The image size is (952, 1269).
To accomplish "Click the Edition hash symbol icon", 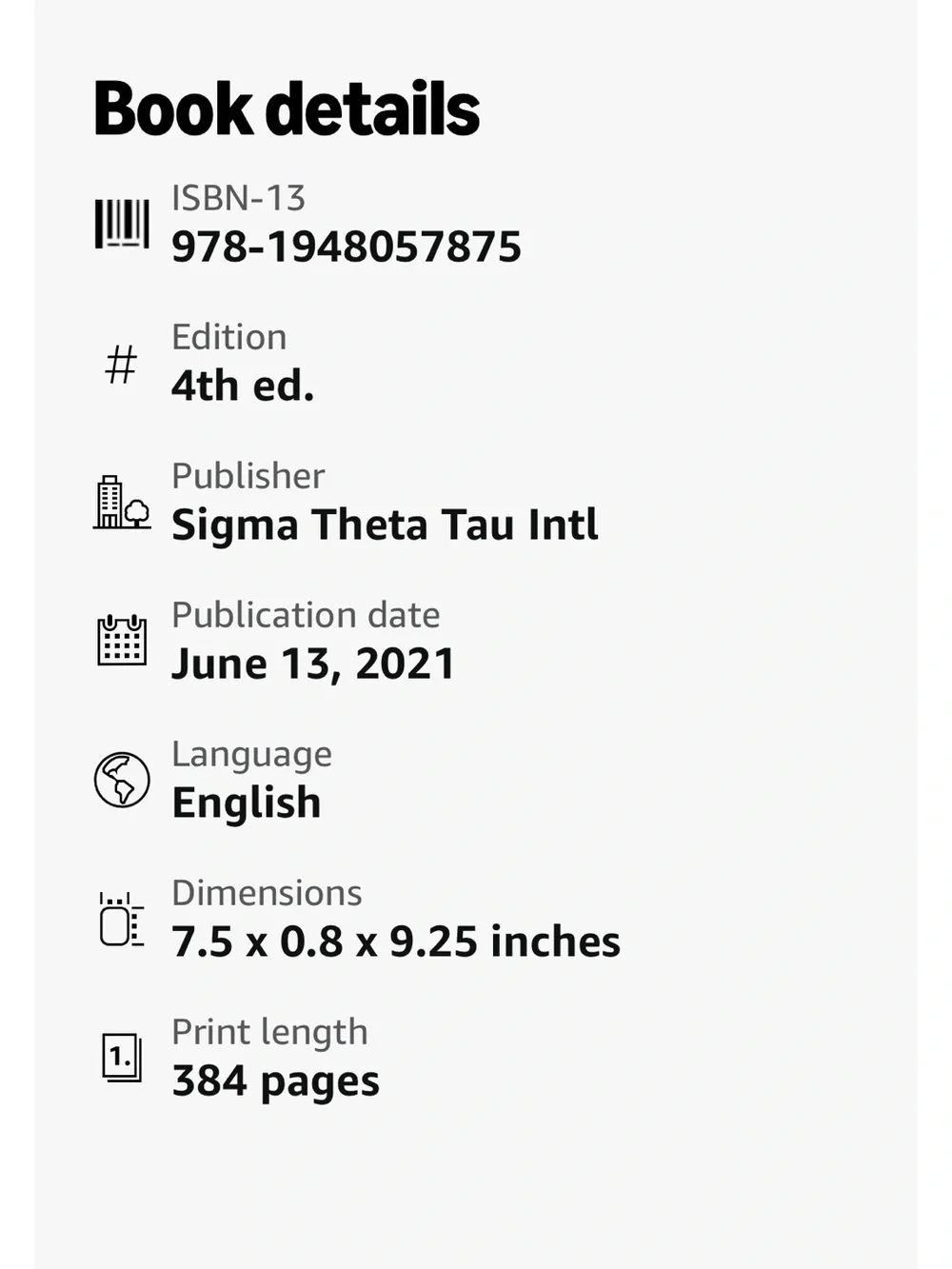I will (121, 365).
